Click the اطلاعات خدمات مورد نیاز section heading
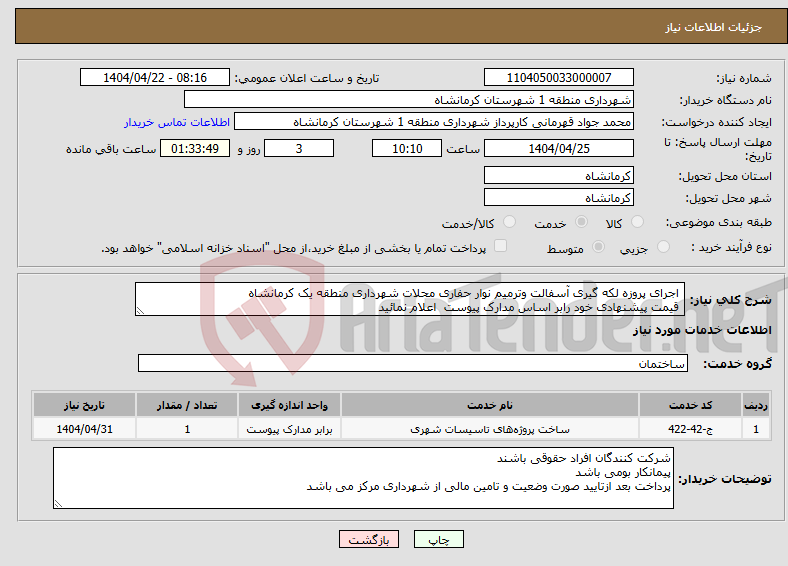788x566 pixels. (x=702, y=330)
